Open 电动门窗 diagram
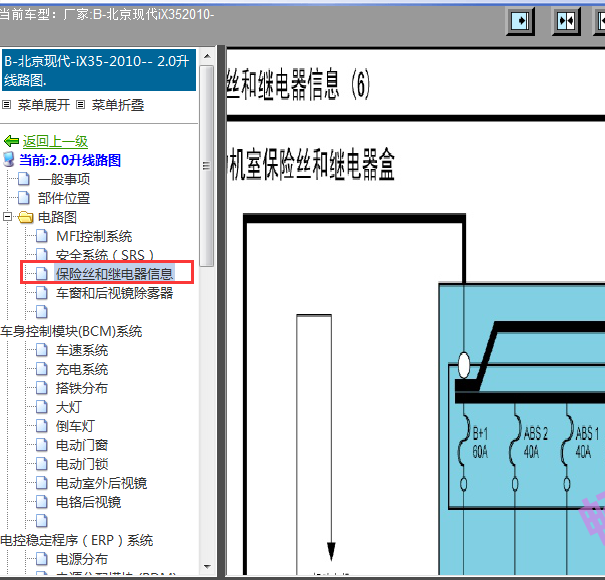The height and width of the screenshot is (580, 605). [x=82, y=445]
